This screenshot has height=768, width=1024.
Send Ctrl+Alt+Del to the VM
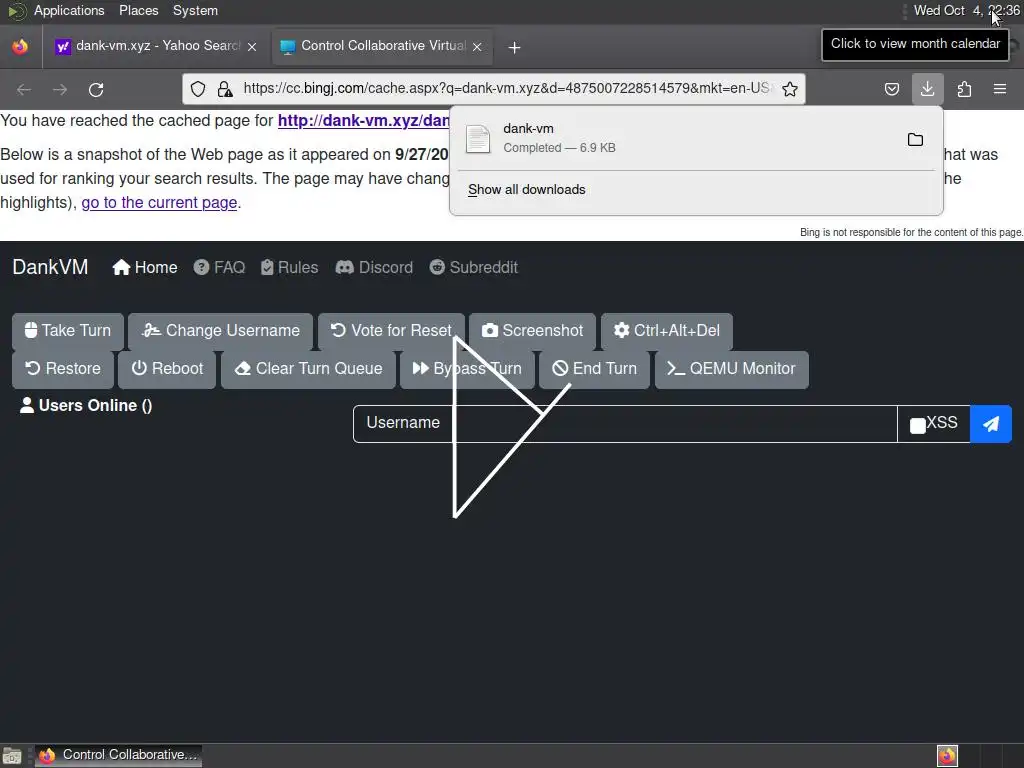click(667, 331)
